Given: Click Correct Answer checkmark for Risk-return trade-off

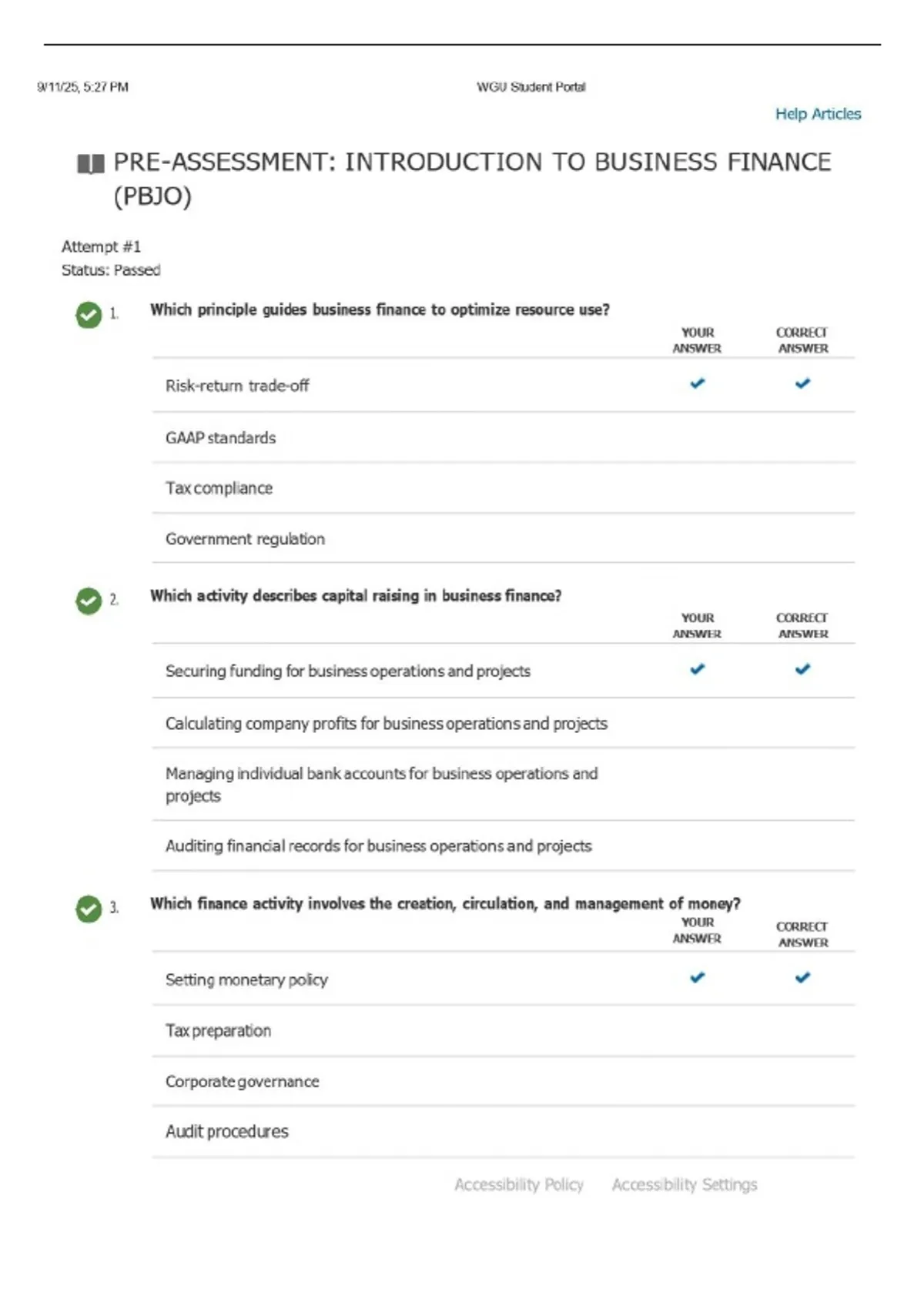Looking at the screenshot, I should [802, 383].
